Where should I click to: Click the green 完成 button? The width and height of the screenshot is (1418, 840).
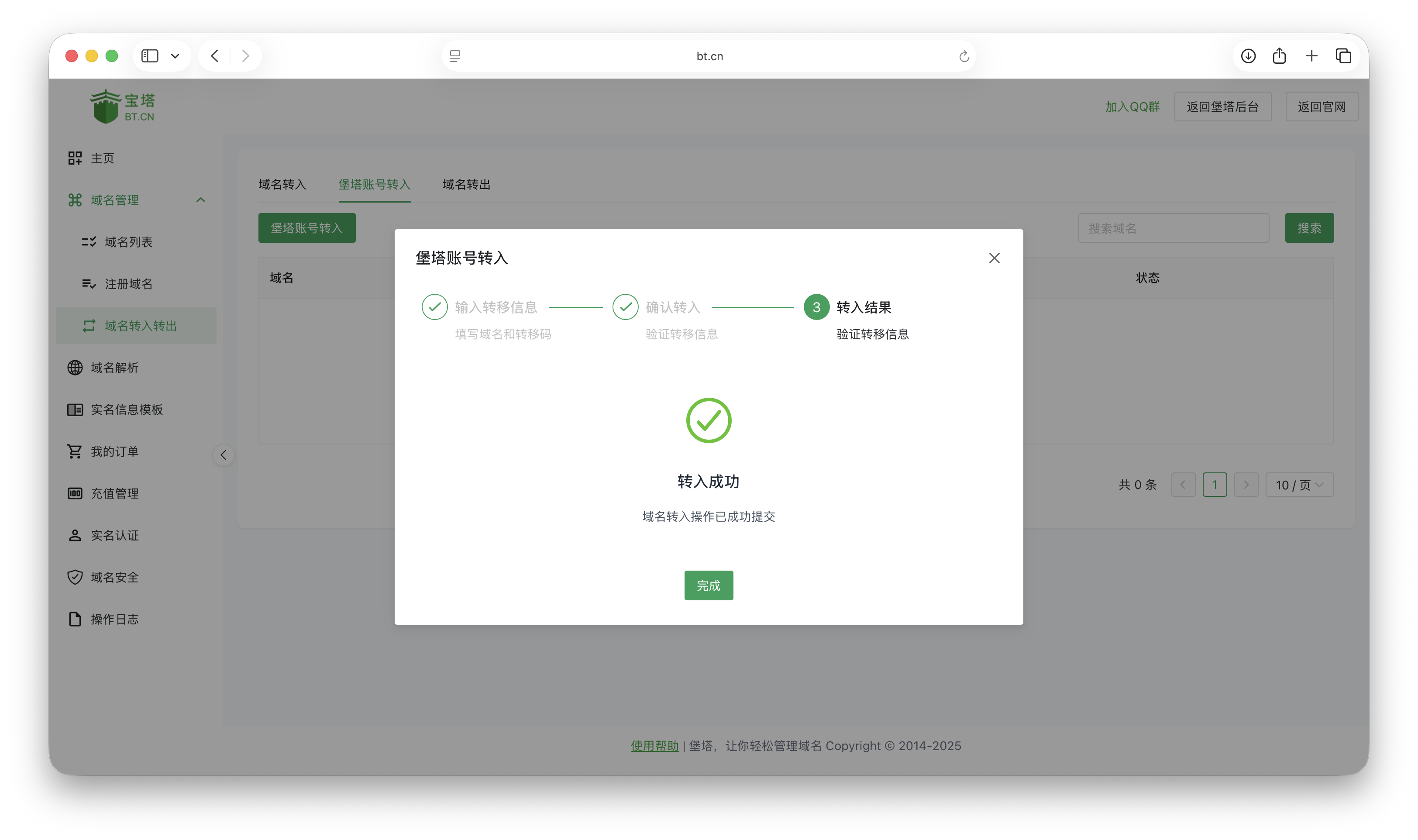pyautogui.click(x=709, y=585)
